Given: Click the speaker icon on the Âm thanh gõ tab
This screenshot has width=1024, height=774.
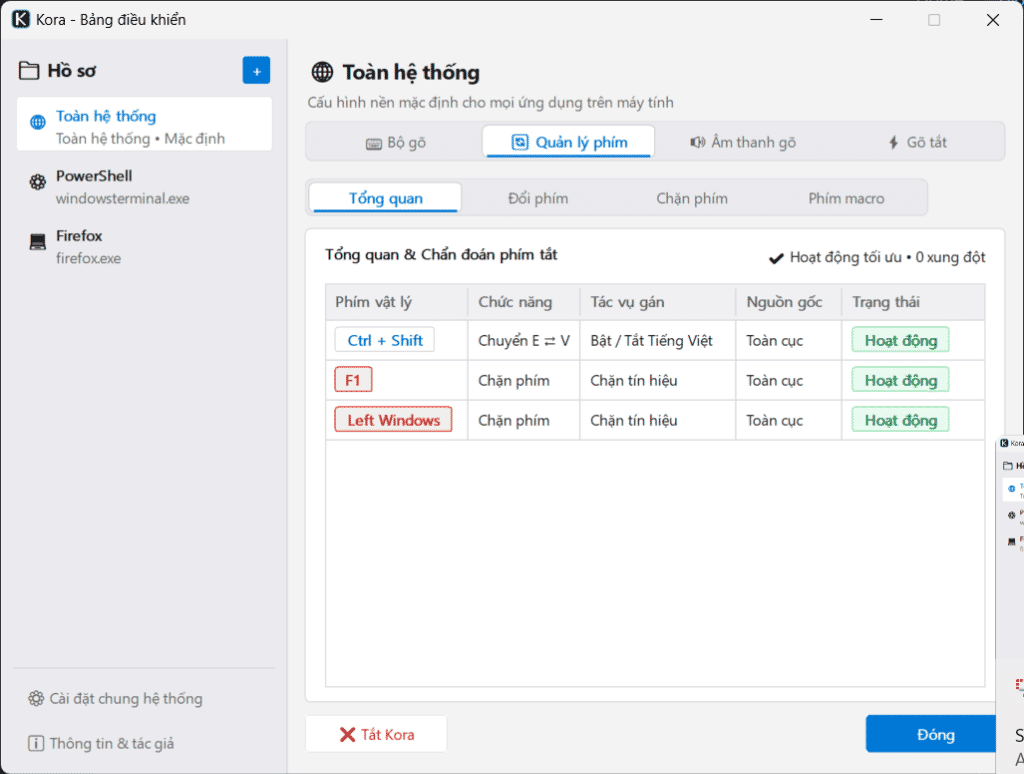Looking at the screenshot, I should [x=697, y=142].
